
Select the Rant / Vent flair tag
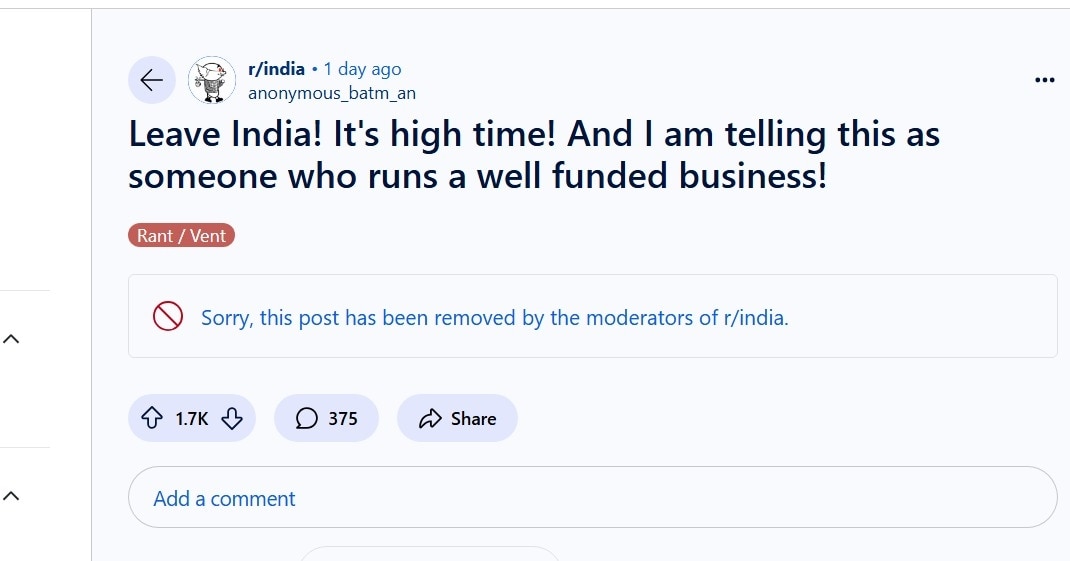tap(181, 236)
